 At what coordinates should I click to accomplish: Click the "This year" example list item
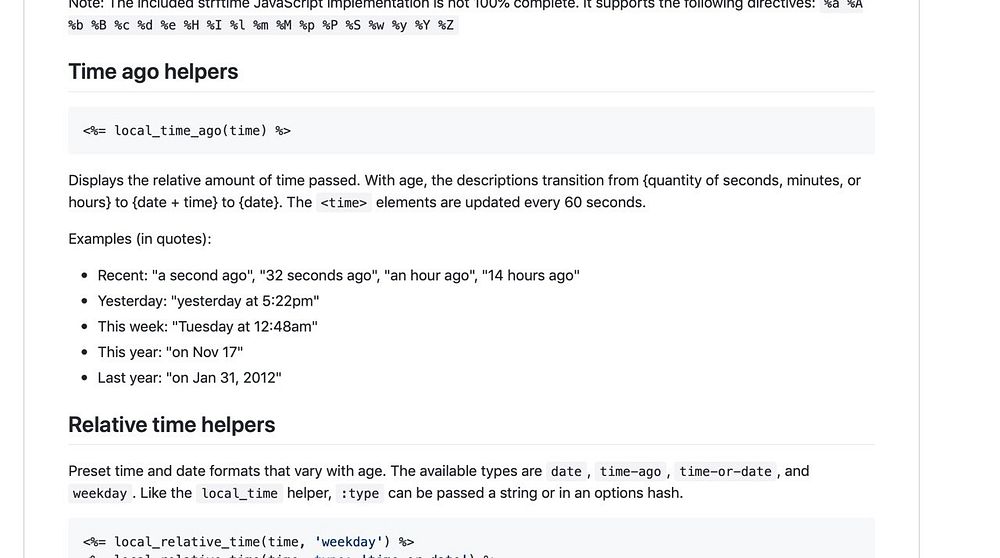(x=170, y=352)
